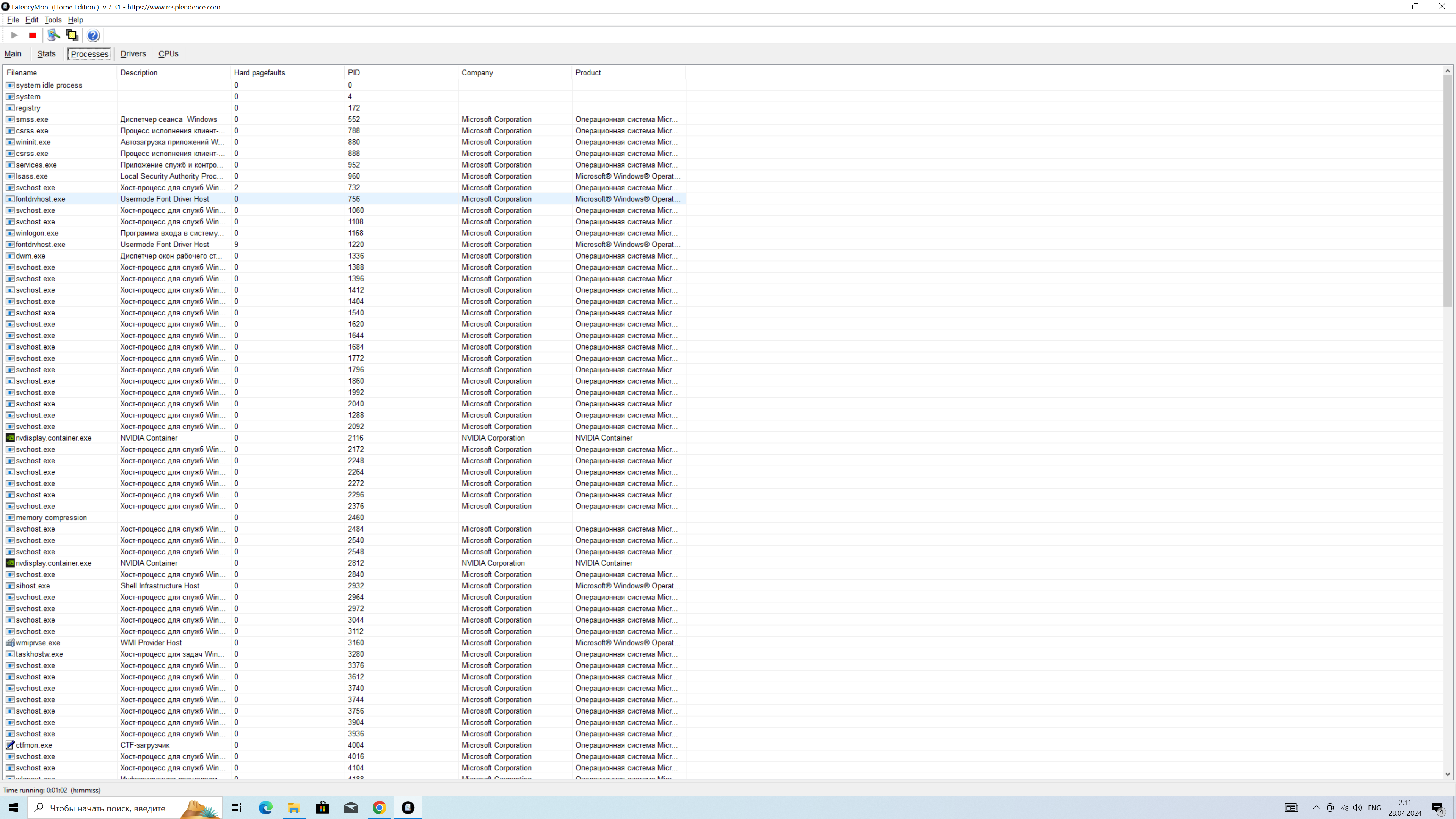The width and height of the screenshot is (1456, 819).
Task: Open the File menu
Action: [13, 20]
